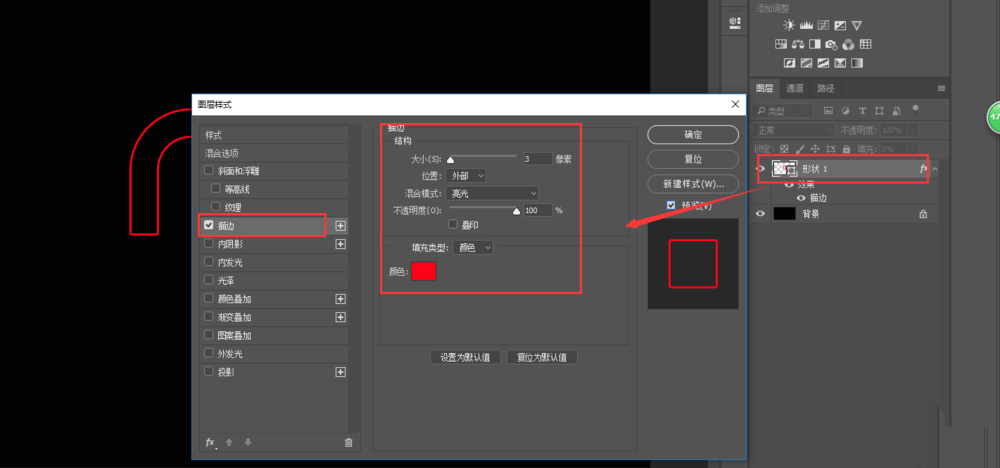Viewport: 1000px width, 468px height.
Task: Click the plus icon next to 投影
Action: pos(341,372)
